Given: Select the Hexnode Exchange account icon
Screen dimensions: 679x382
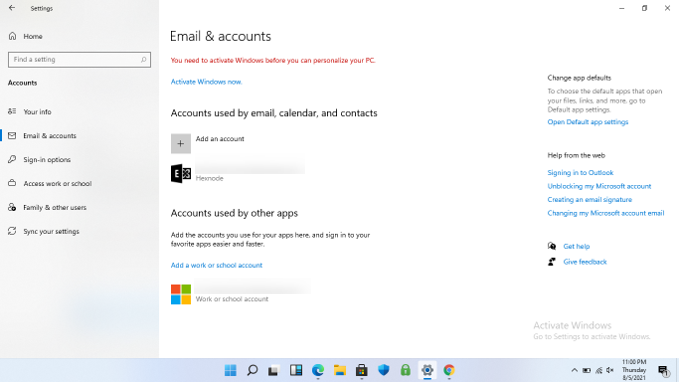Looking at the screenshot, I should coord(181,174).
